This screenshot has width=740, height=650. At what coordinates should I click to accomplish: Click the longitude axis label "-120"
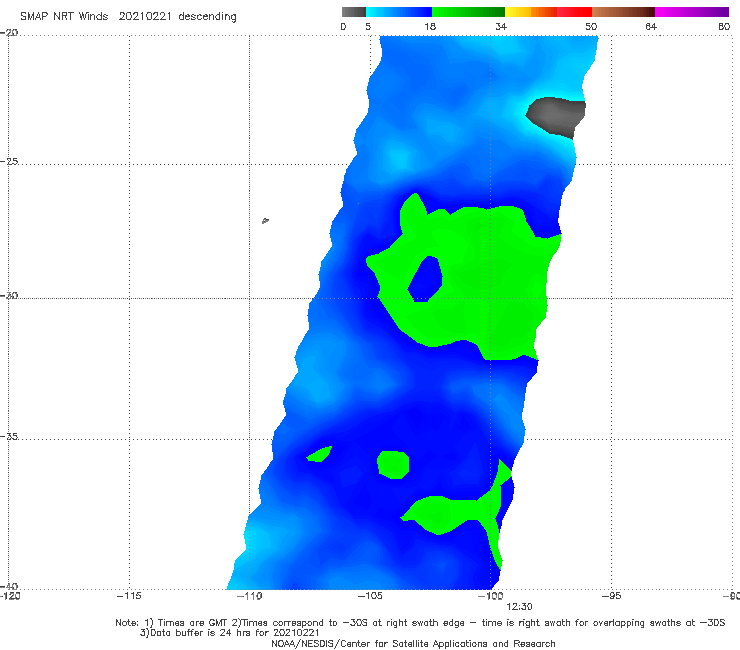click(x=10, y=596)
